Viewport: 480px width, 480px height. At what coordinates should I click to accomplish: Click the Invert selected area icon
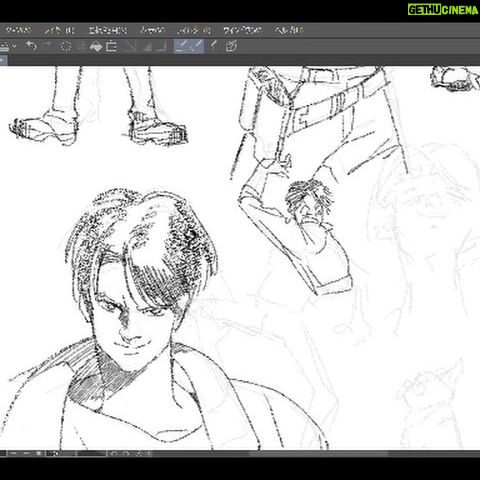tap(147, 46)
